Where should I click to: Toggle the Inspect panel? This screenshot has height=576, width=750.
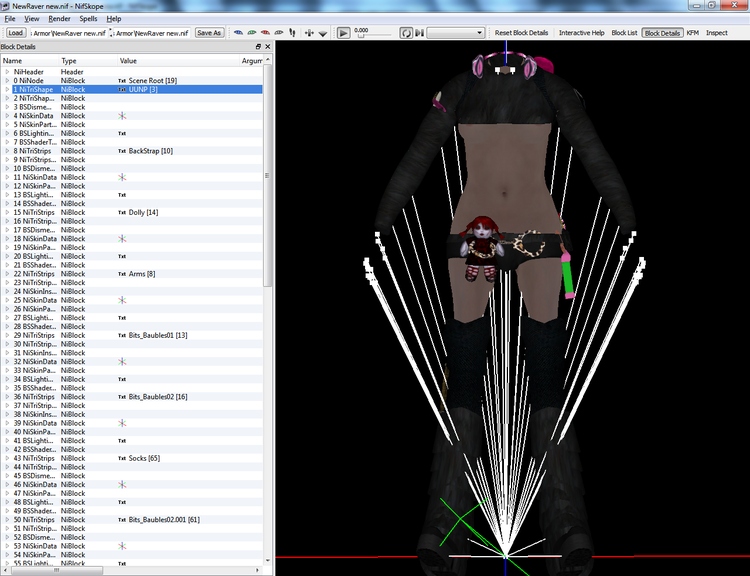[717, 33]
